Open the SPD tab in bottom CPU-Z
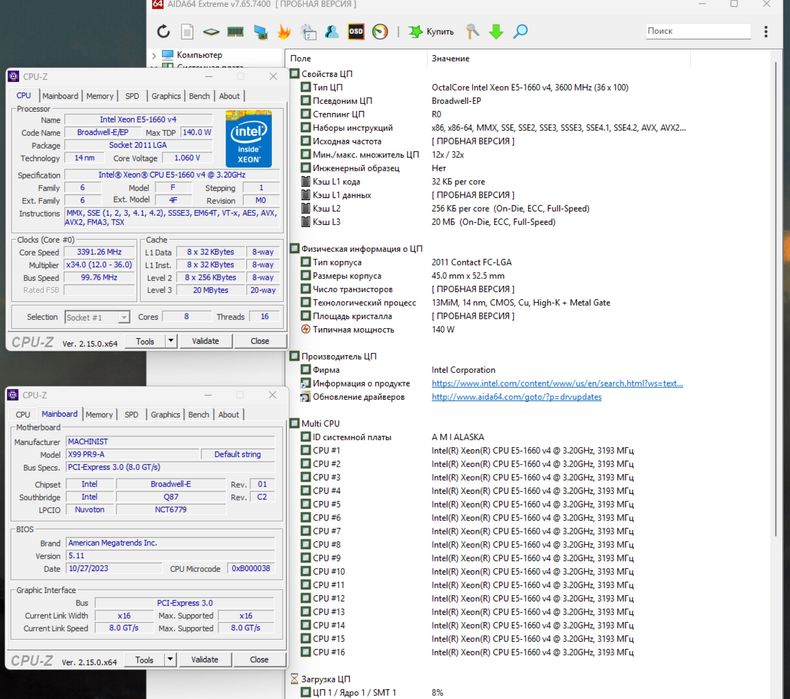The width and height of the screenshot is (790, 699). point(131,414)
